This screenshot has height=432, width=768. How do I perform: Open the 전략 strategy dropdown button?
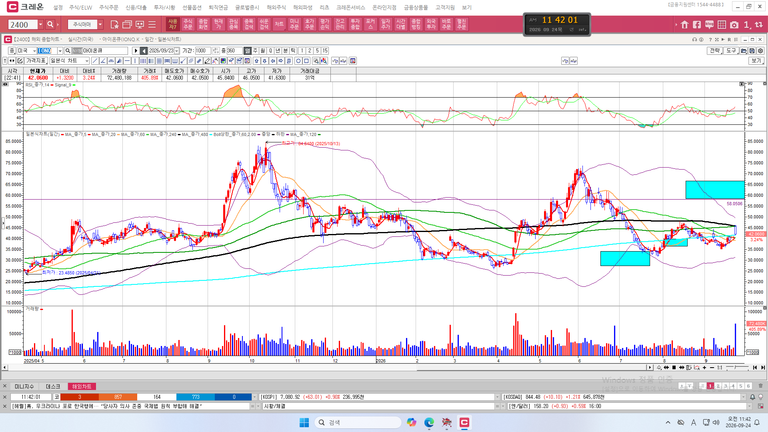(715, 50)
